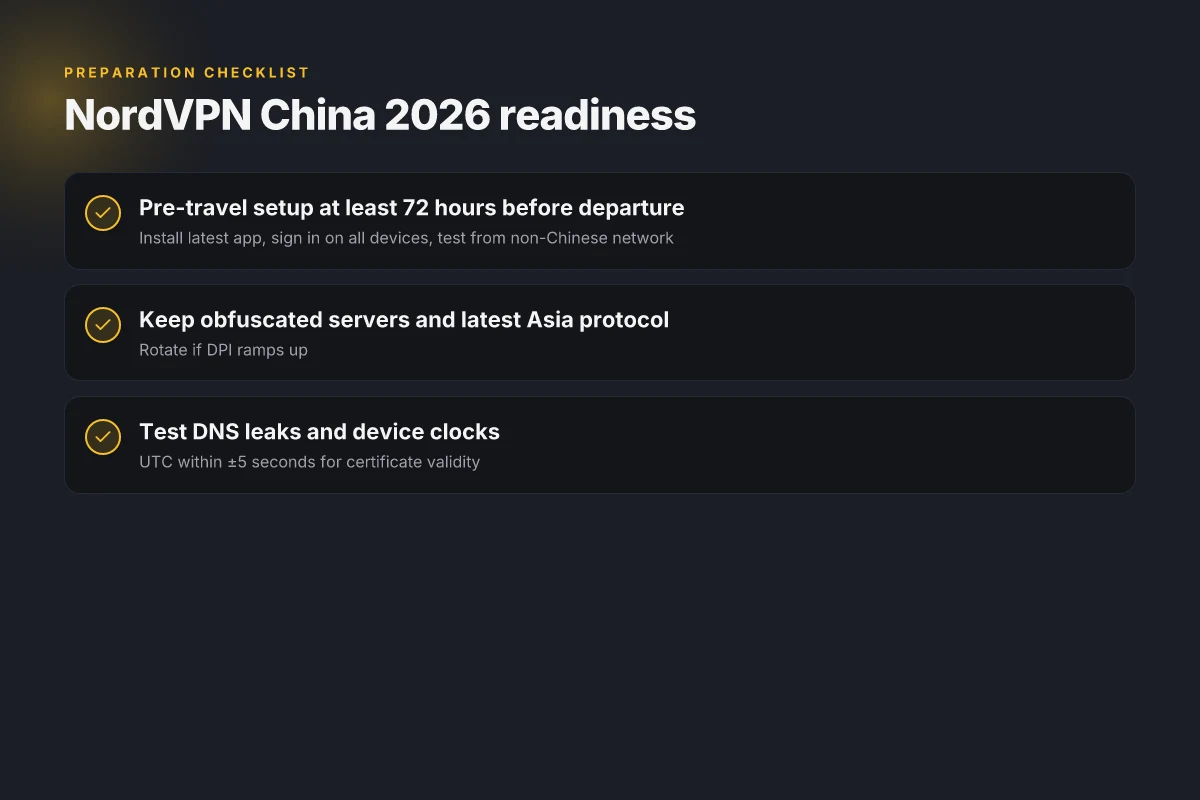Click '2026' in the main heading
1200x800 pixels.
pos(437,115)
